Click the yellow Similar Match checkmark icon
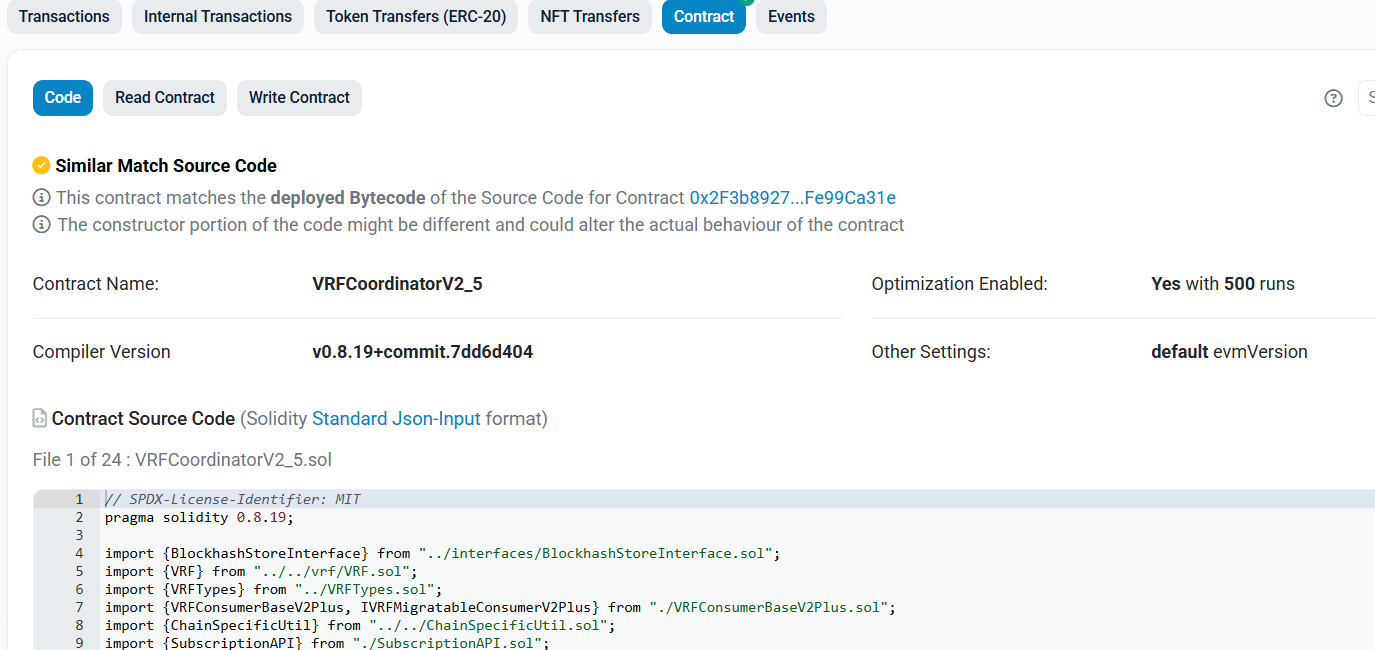 [x=41, y=166]
